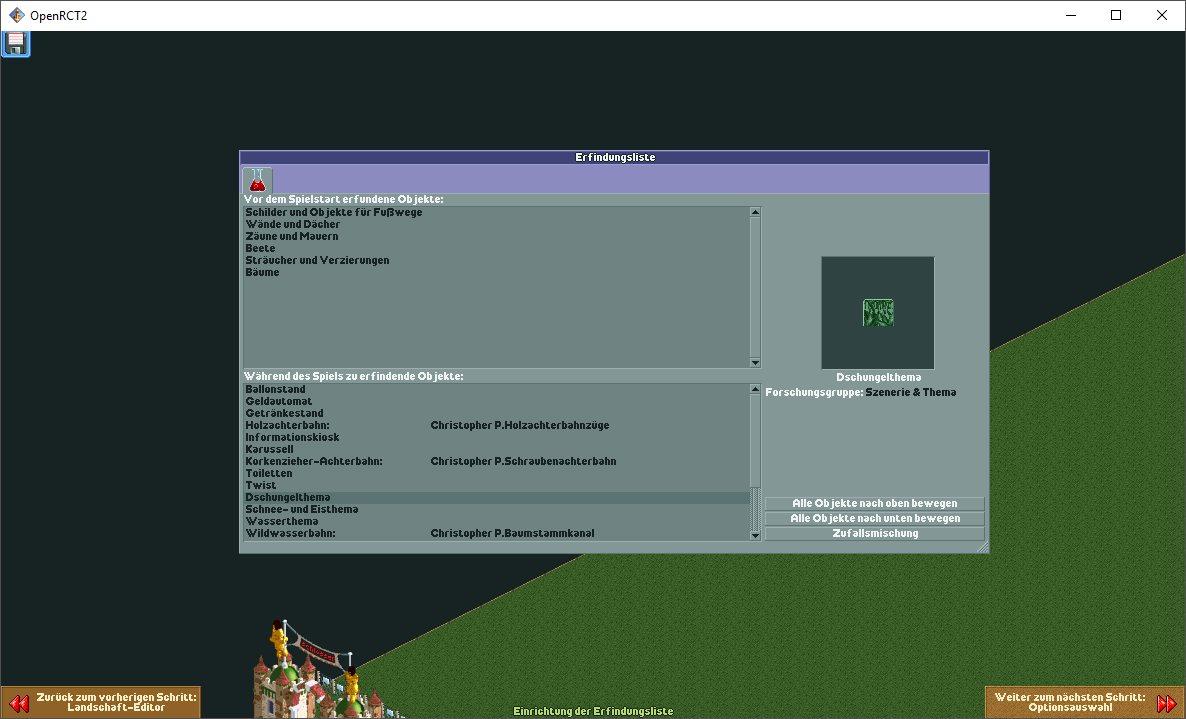Click the floppy disk save icon
Image resolution: width=1186 pixels, height=719 pixels.
click(x=15, y=44)
